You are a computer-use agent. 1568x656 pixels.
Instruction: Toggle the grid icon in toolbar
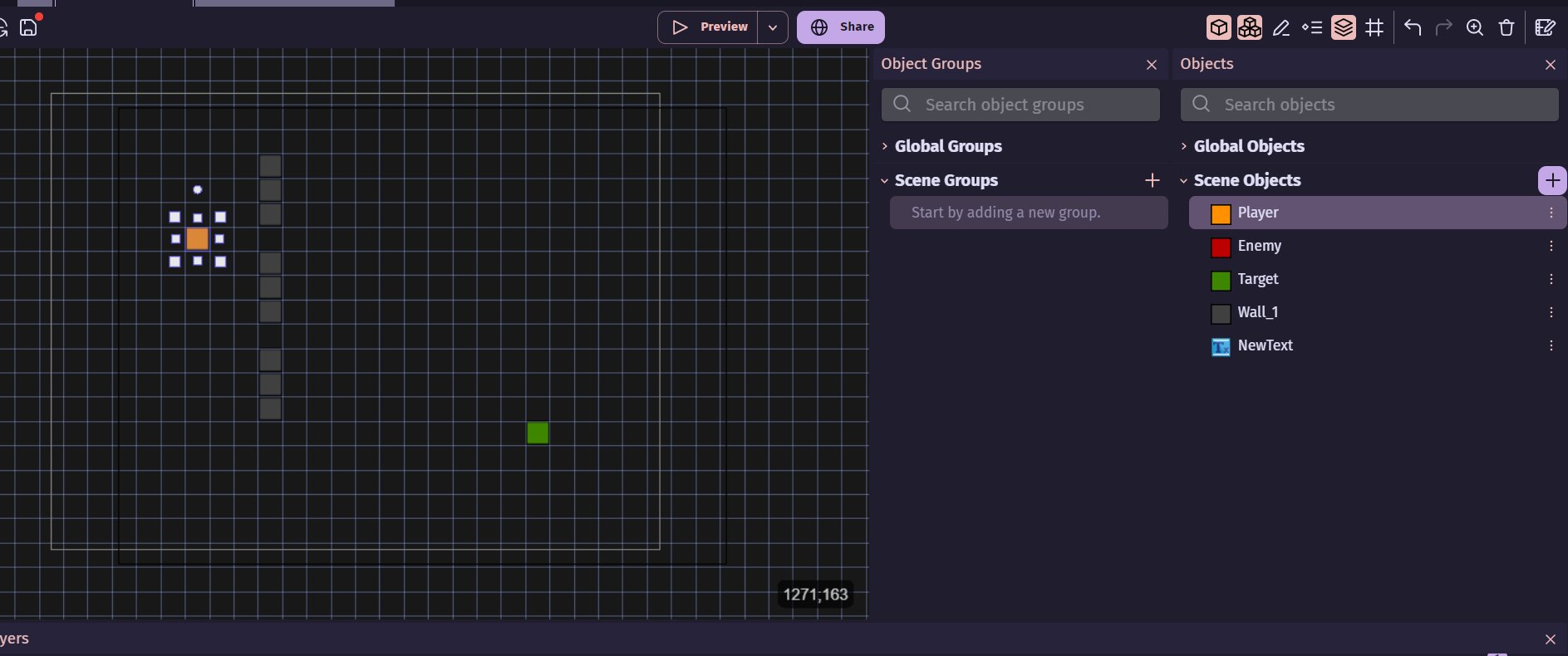pos(1375,27)
